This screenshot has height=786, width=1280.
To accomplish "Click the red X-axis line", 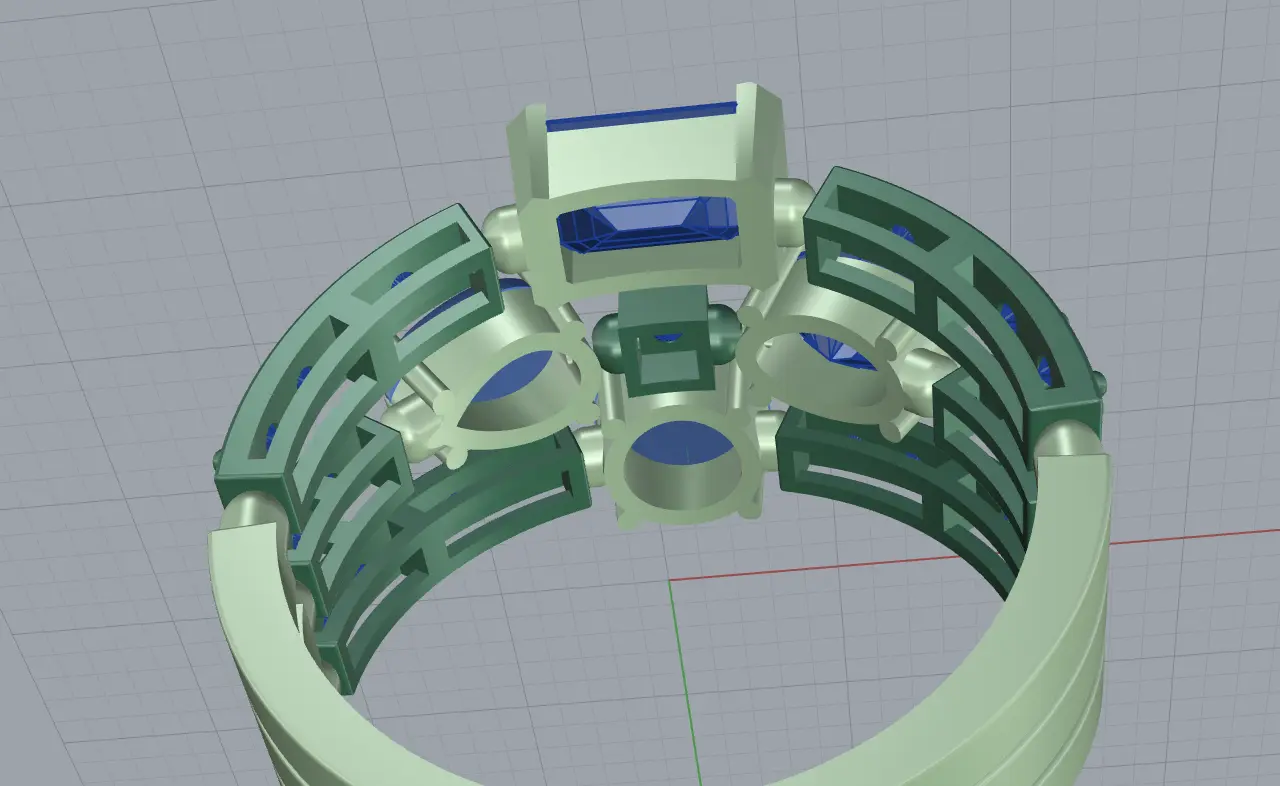I will coord(900,559).
